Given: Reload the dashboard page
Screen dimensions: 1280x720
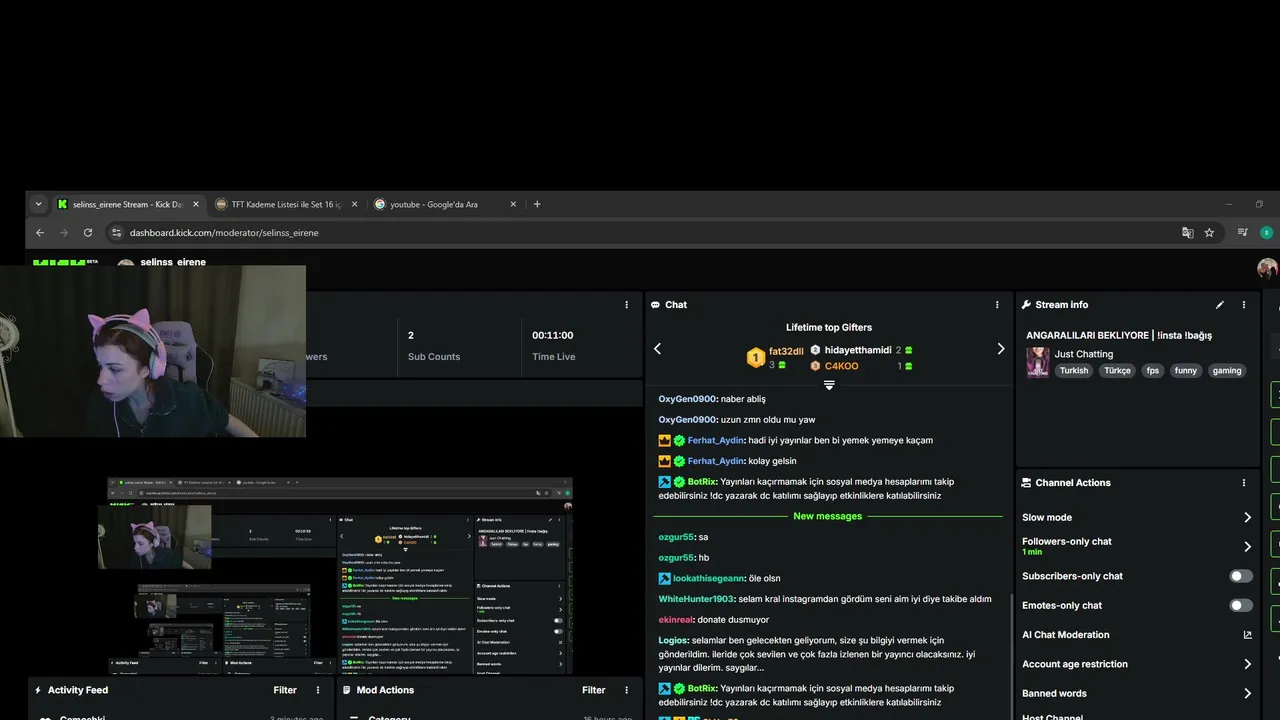Looking at the screenshot, I should [x=88, y=232].
